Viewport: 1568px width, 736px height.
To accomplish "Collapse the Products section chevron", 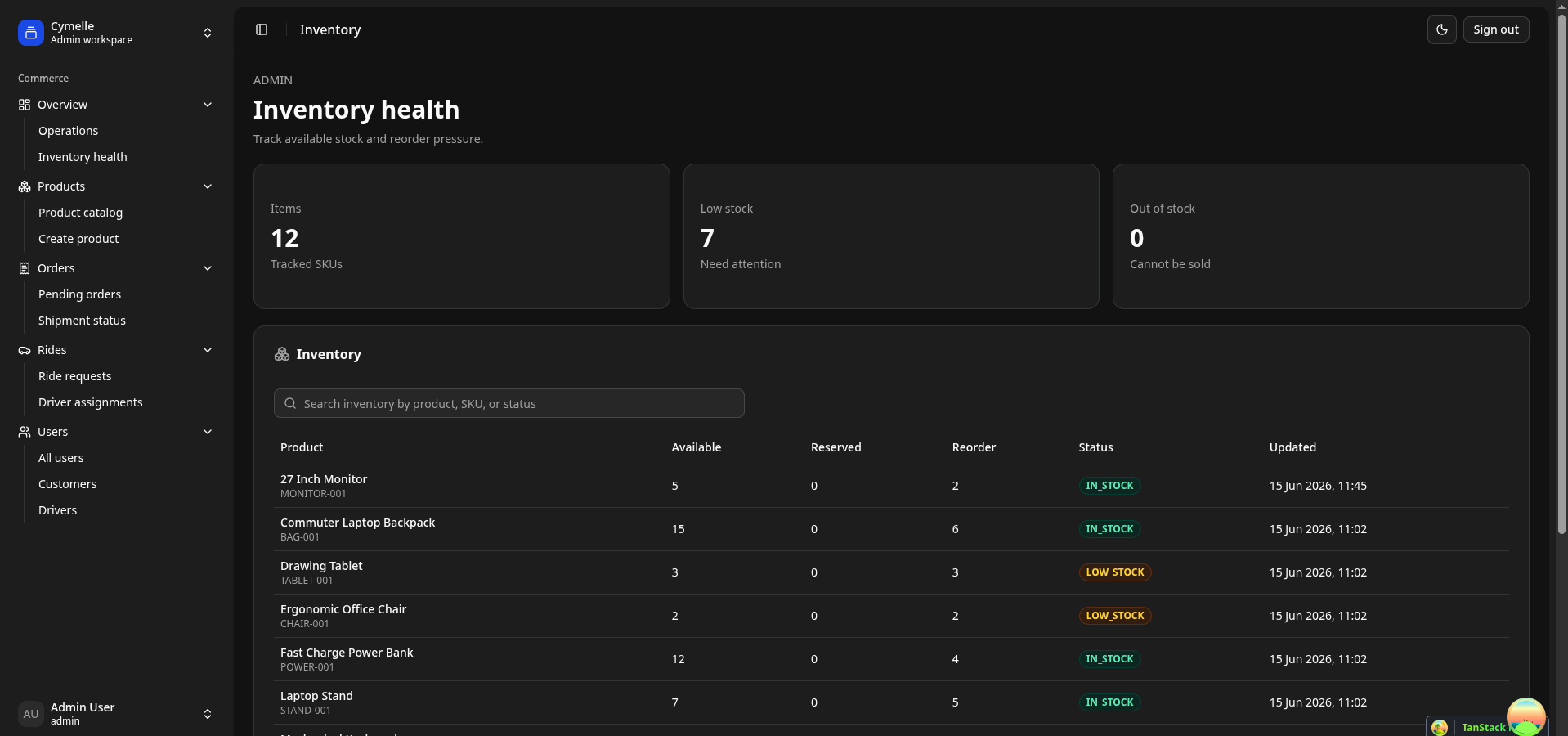I will [208, 186].
